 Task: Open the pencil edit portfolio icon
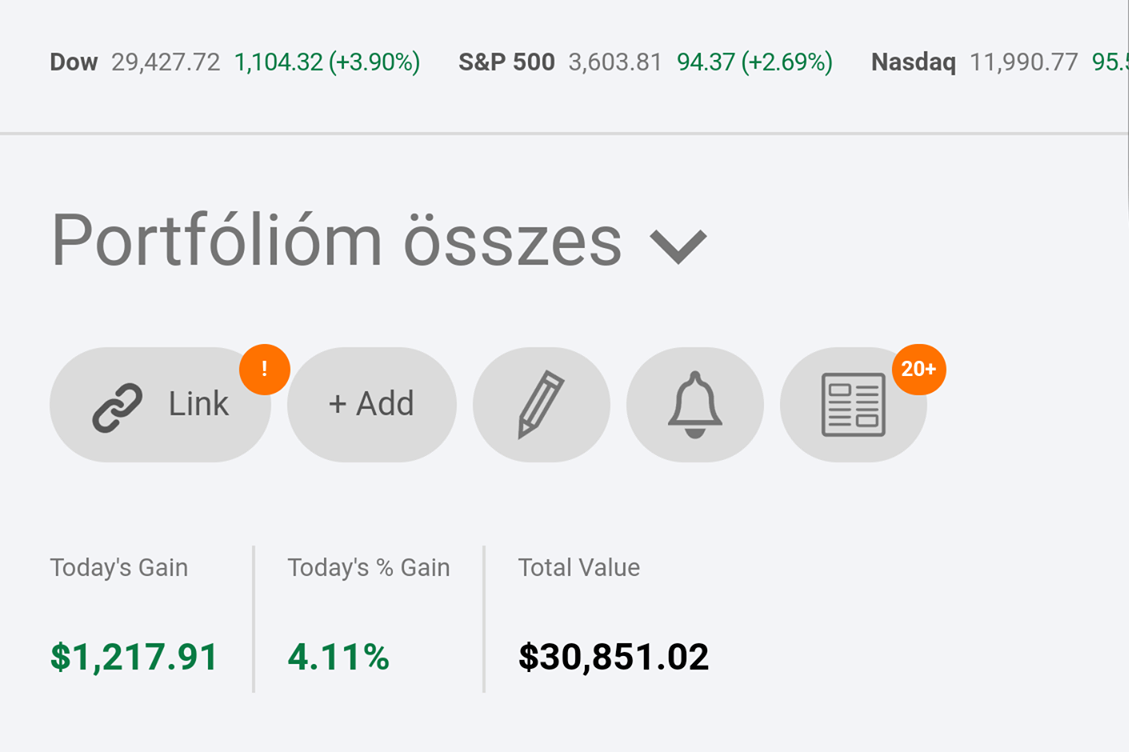click(541, 405)
